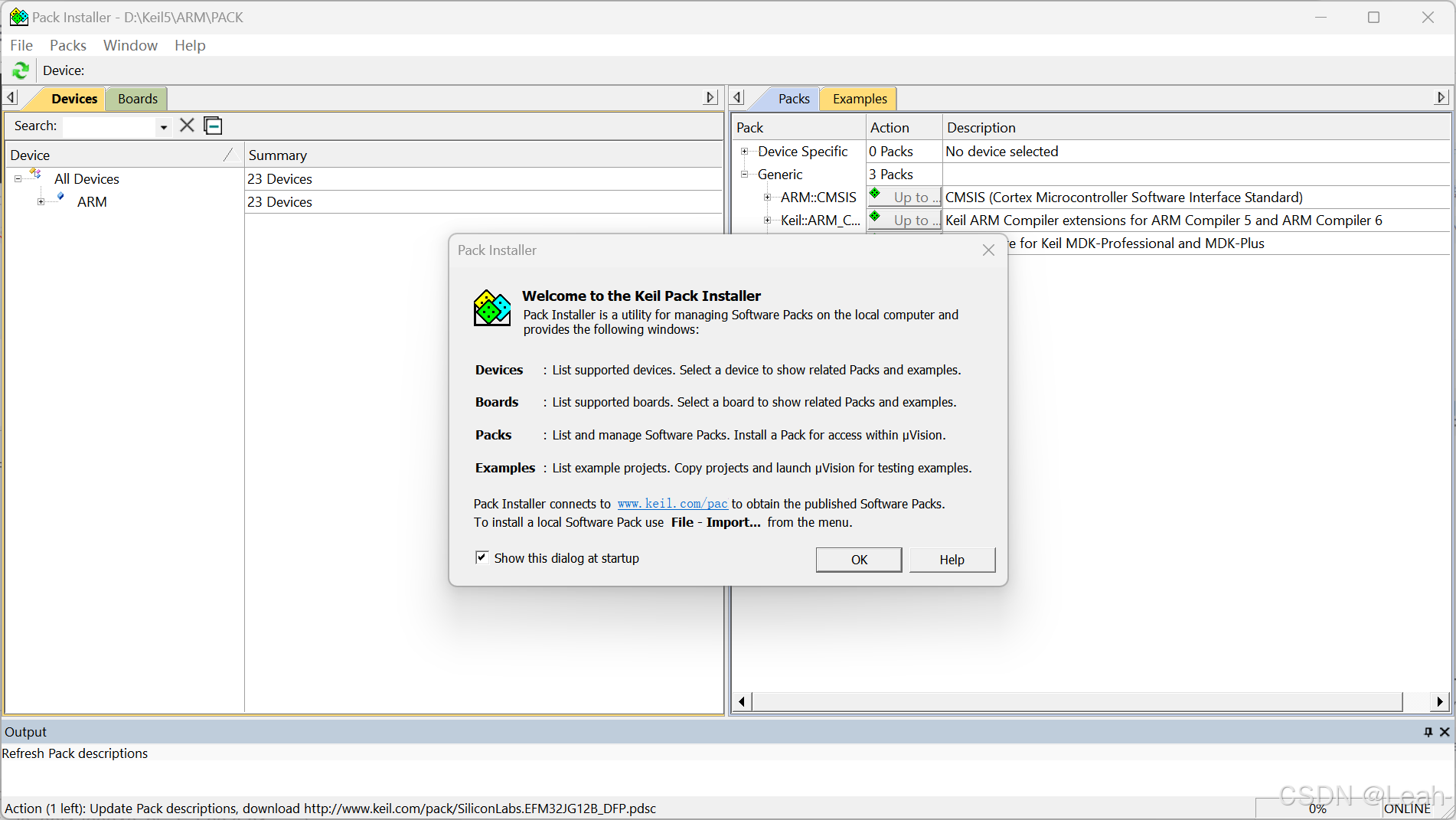
Task: Select the Keil::ARM_C... pack row
Action: pyautogui.click(x=820, y=221)
